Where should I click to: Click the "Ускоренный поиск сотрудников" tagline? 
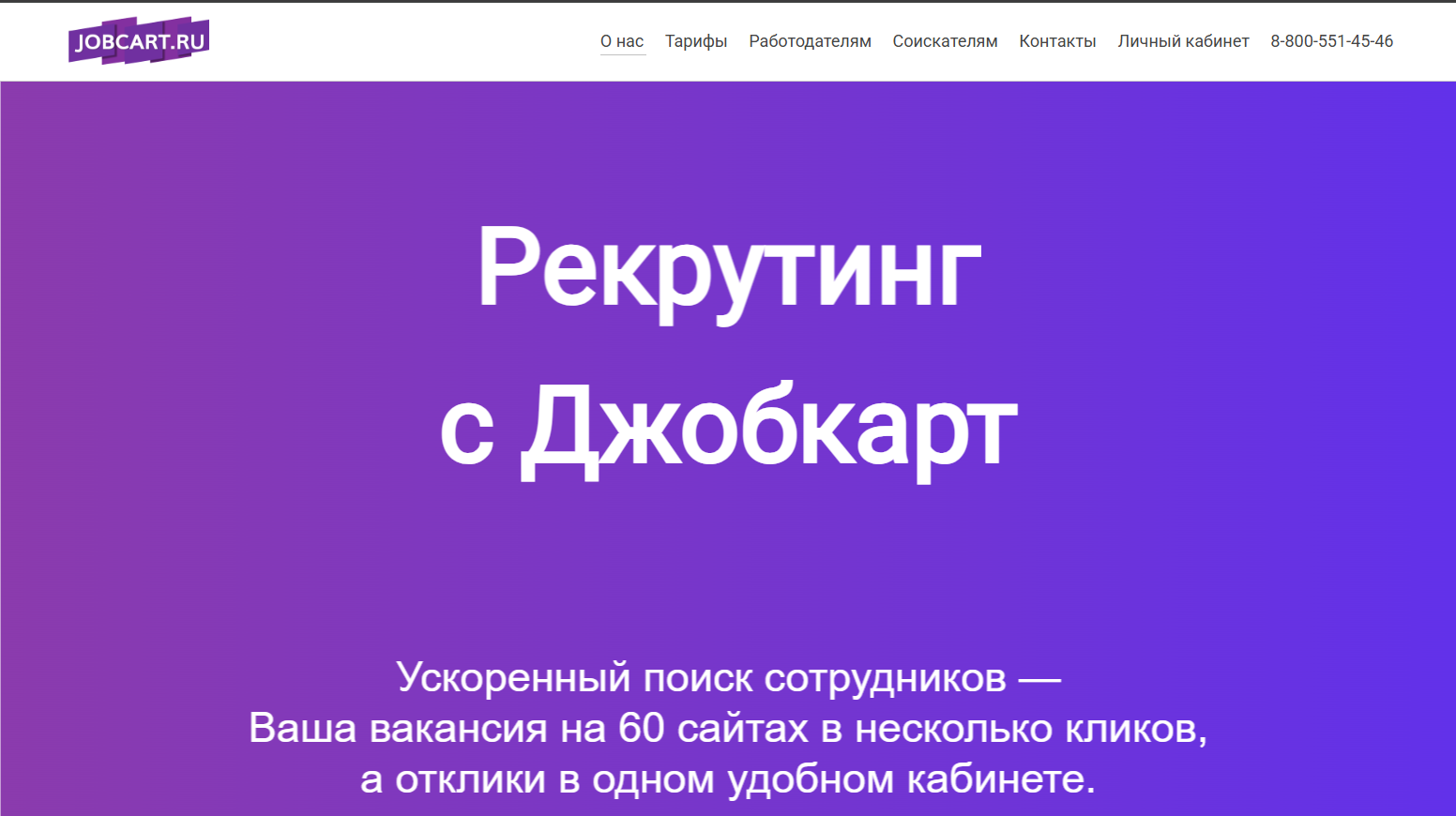pos(729,677)
